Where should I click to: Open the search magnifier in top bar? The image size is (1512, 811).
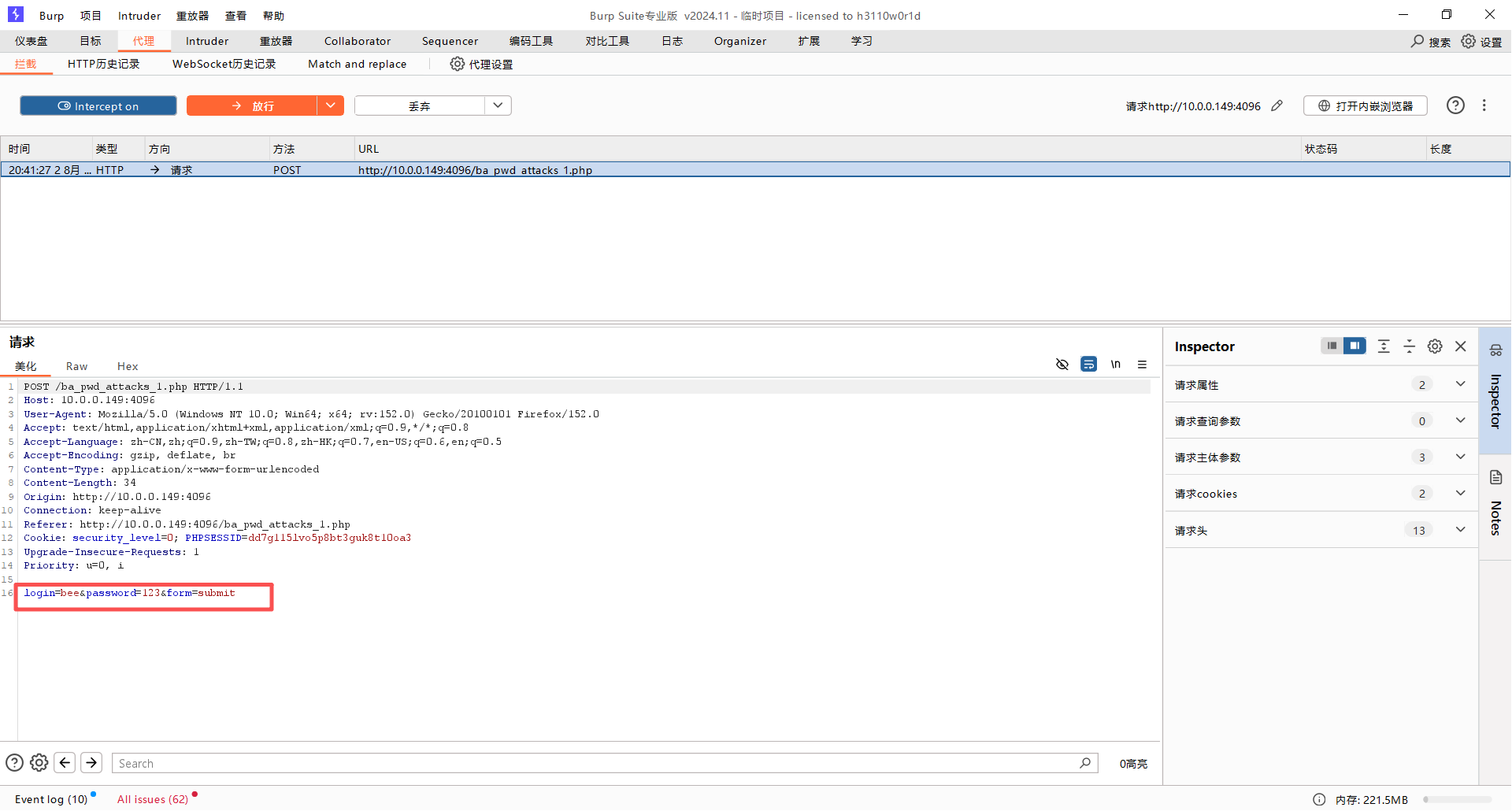[x=1417, y=41]
